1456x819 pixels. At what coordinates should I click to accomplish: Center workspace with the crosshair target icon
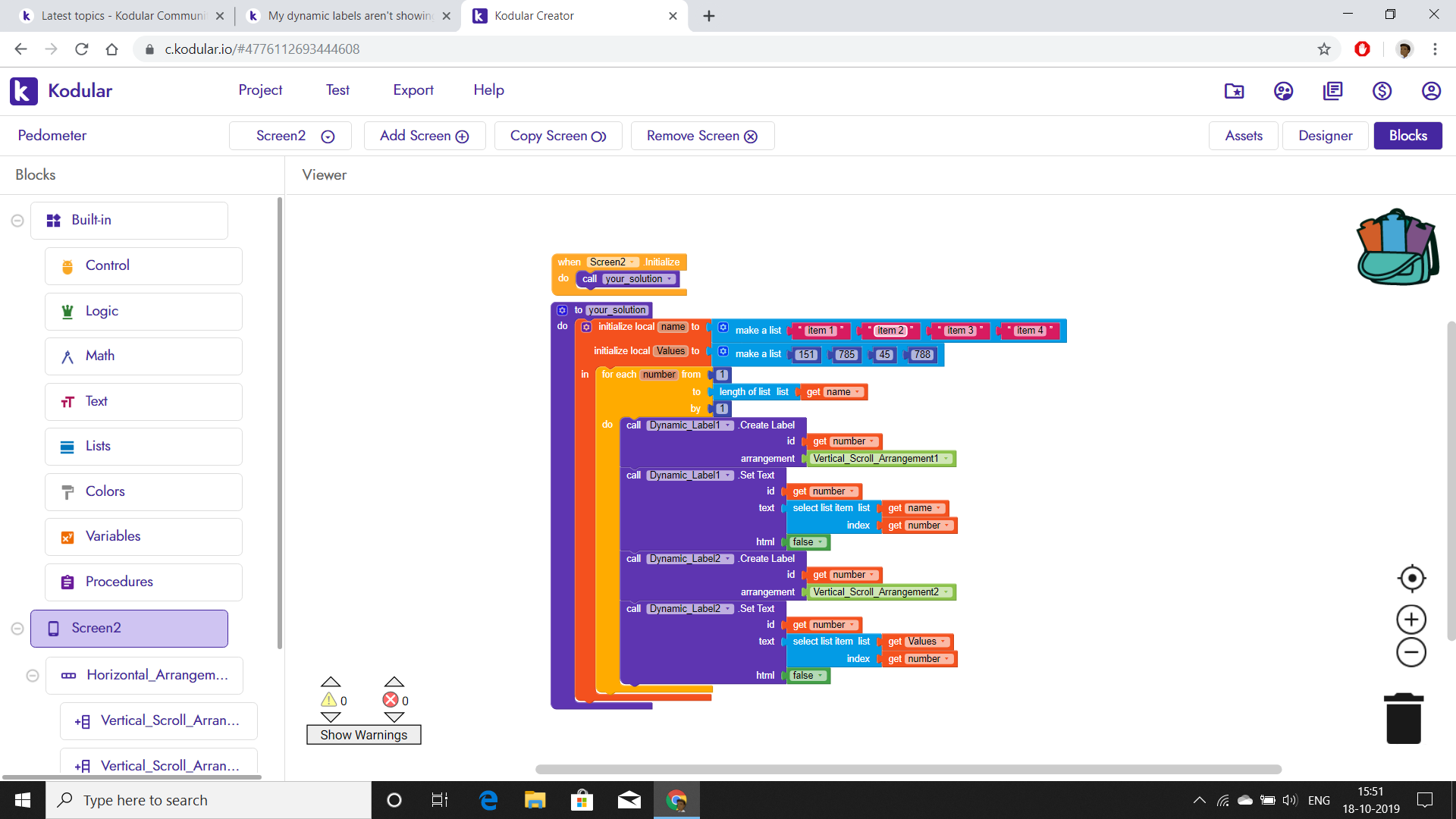1411,579
